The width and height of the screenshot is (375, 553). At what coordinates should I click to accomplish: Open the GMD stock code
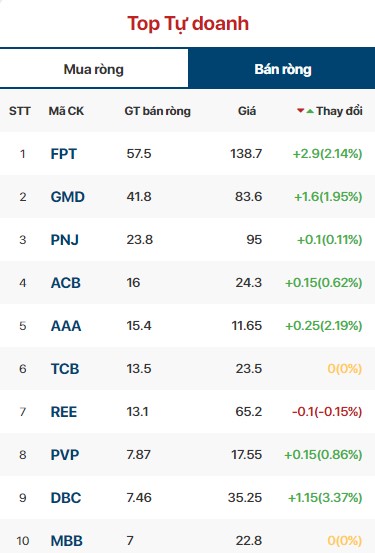click(x=68, y=197)
